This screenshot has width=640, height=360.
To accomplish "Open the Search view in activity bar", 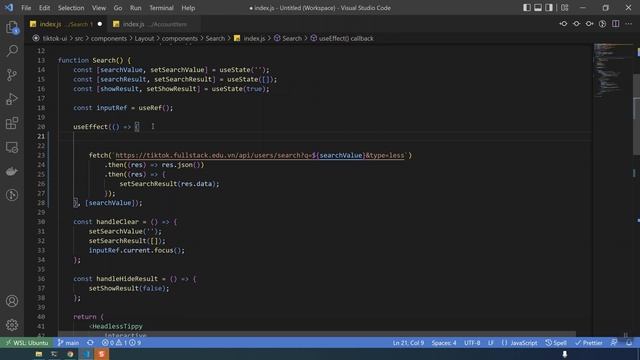I will (12, 51).
